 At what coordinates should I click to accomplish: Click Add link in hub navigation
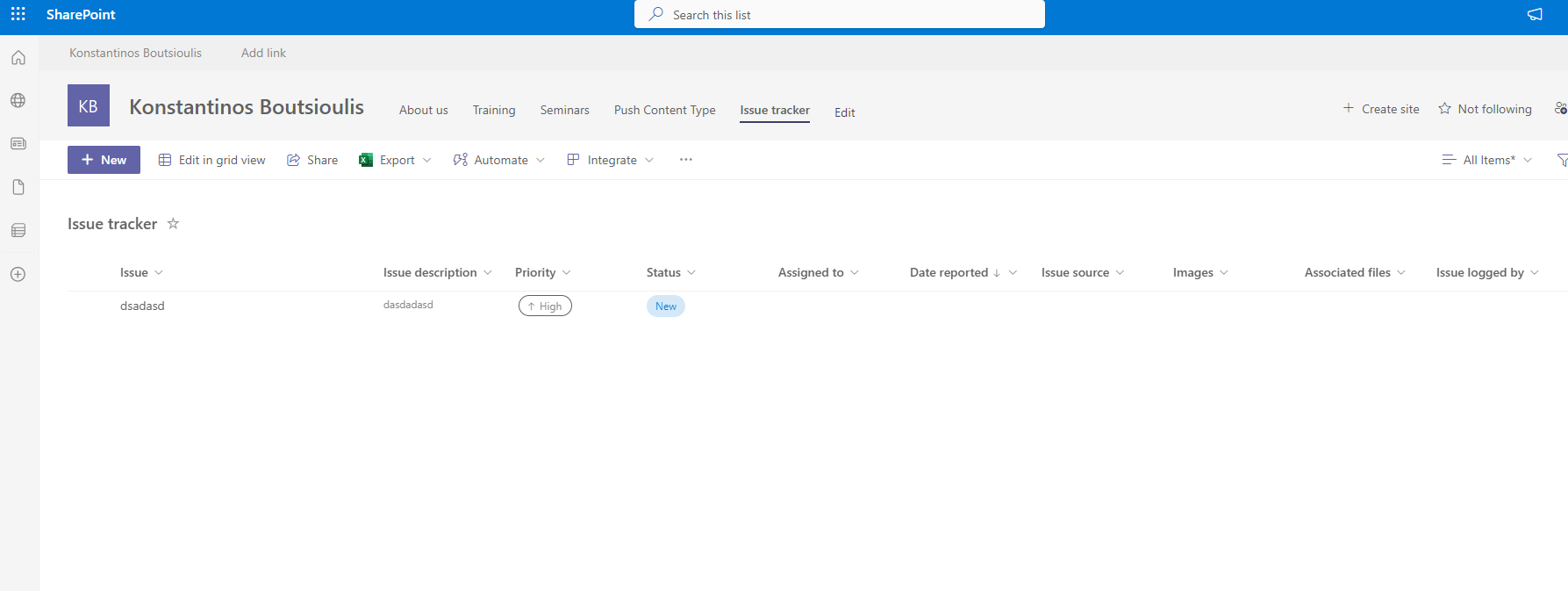point(263,53)
